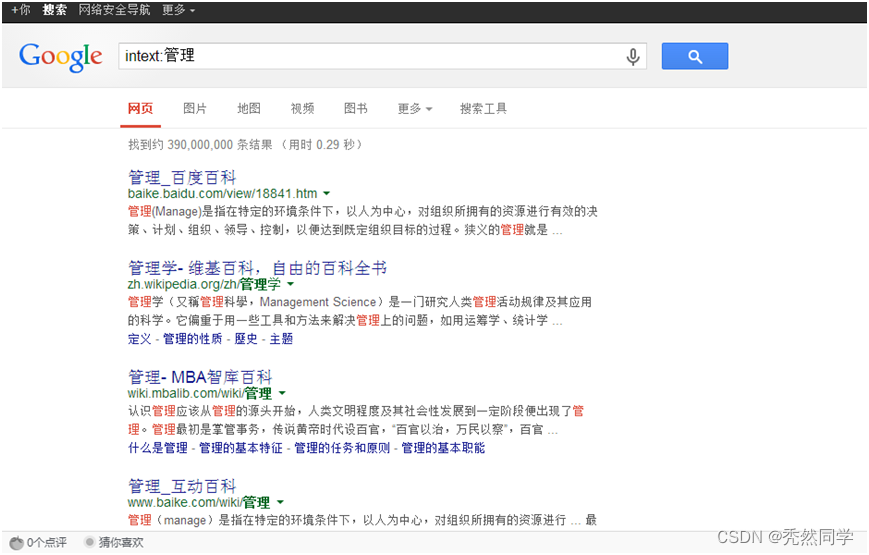
Task: Switch to the 地图 tab
Action: coord(249,108)
